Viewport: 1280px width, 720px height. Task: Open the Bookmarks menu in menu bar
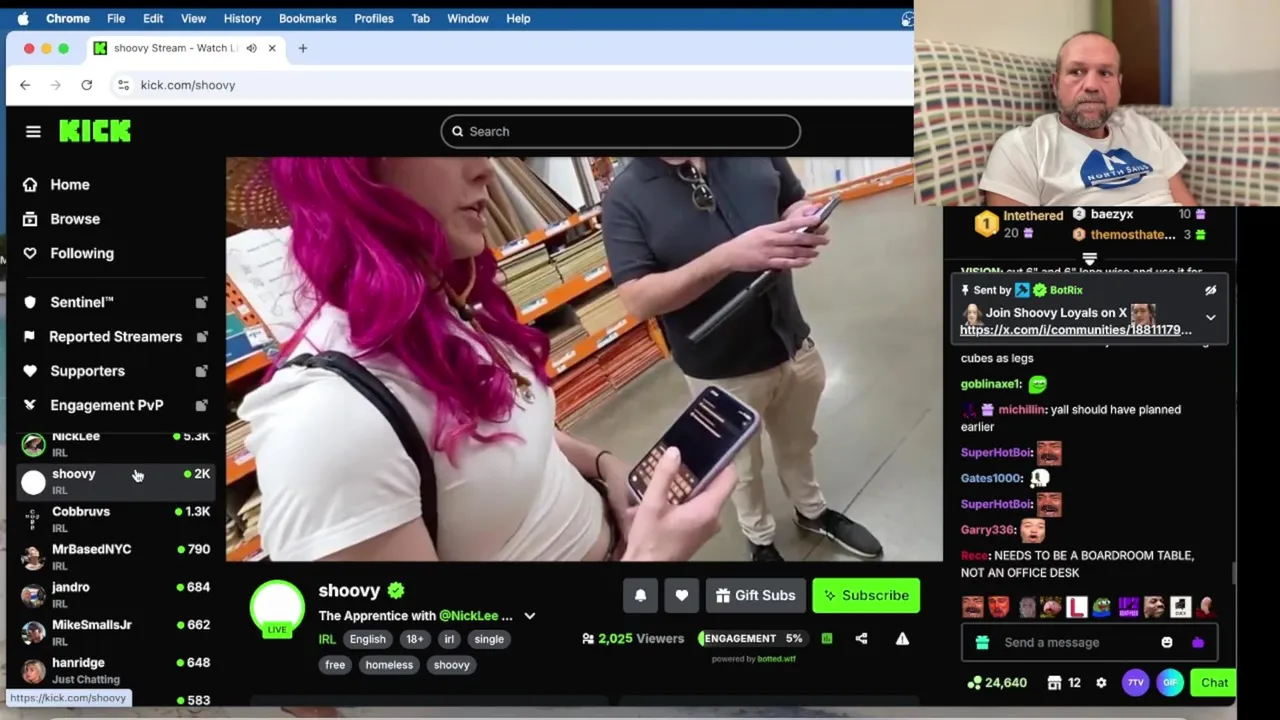point(308,18)
